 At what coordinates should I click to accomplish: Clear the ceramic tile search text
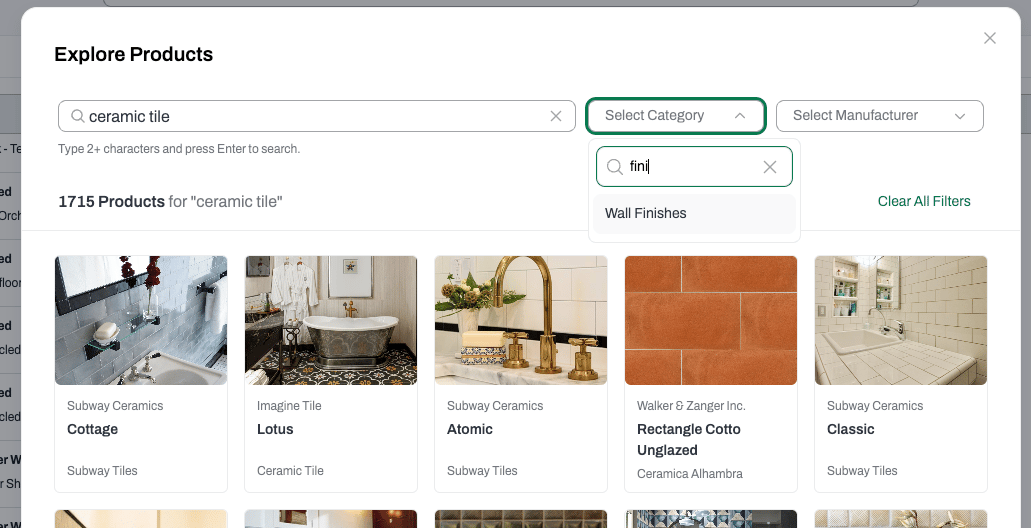coord(556,116)
